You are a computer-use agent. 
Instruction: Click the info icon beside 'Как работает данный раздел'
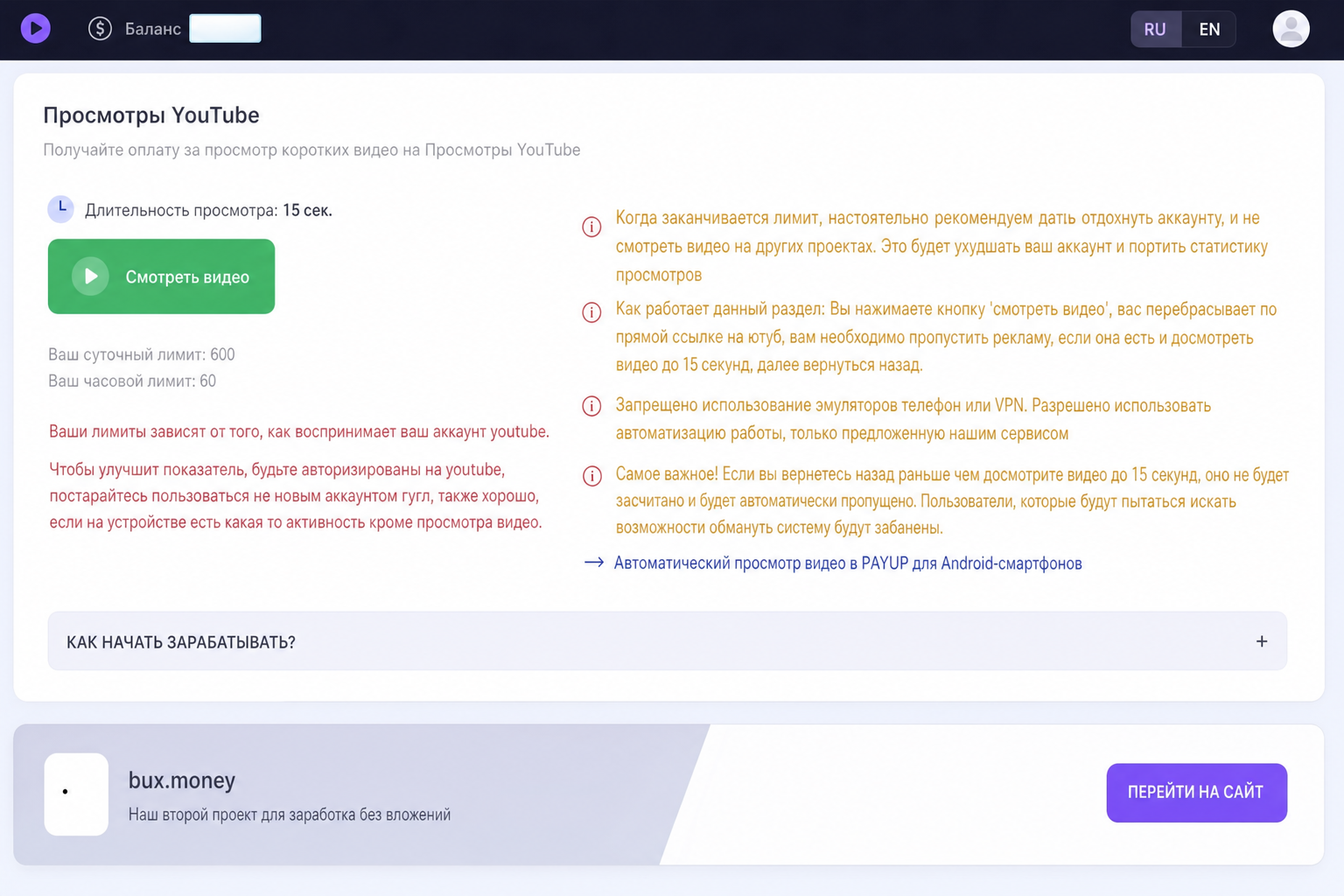click(592, 312)
